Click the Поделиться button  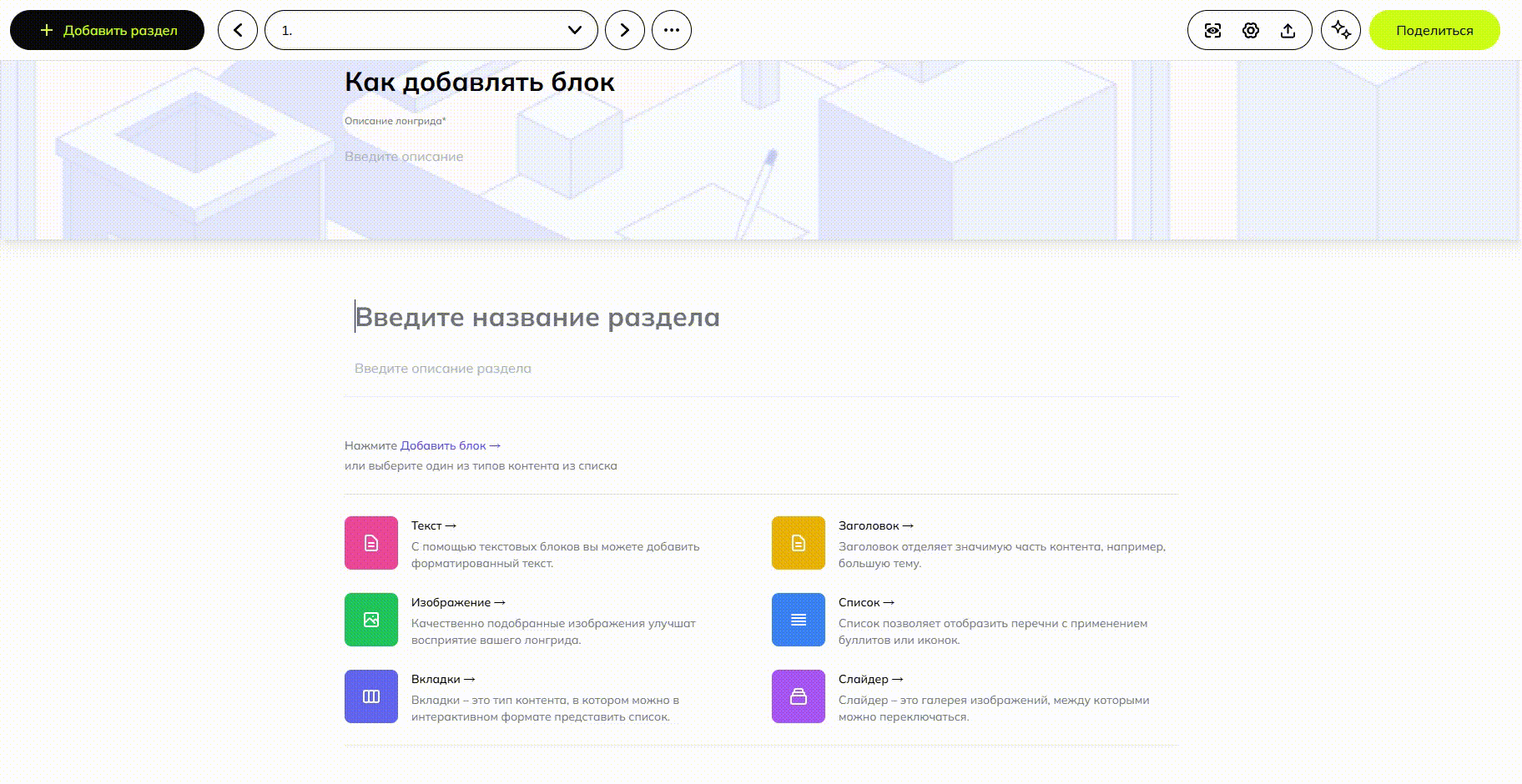coord(1434,30)
